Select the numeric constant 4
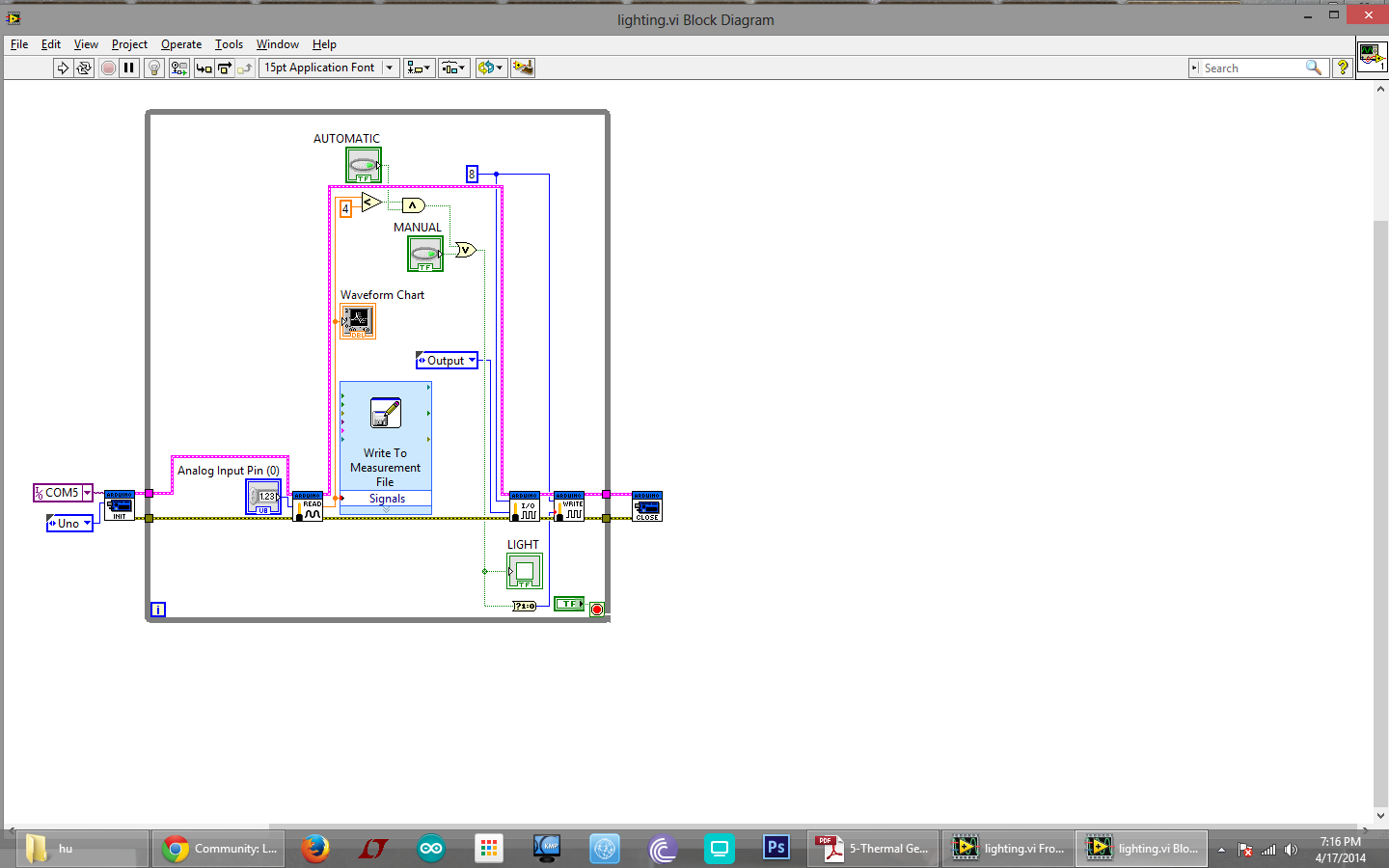Viewport: 1389px width, 868px height. point(345,208)
